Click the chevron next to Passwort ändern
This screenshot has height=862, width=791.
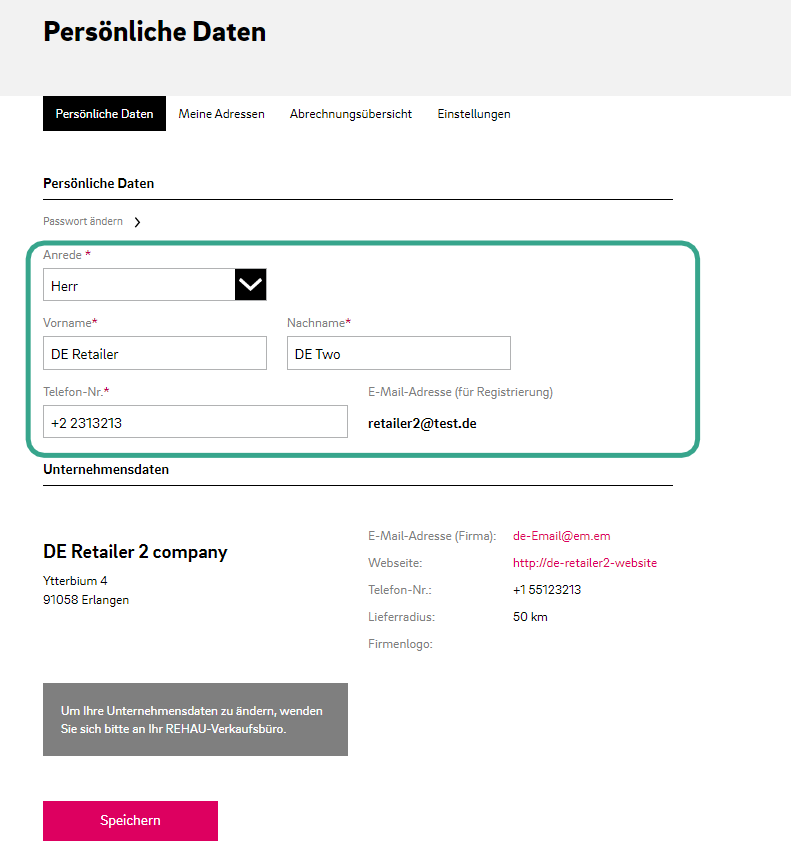coord(137,222)
